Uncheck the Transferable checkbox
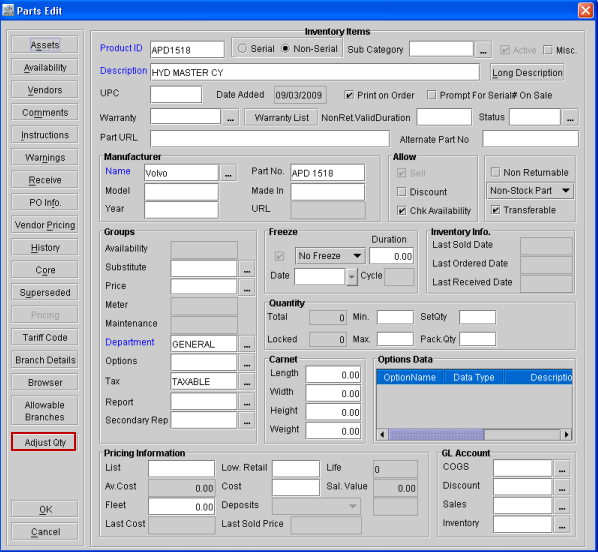 click(495, 210)
